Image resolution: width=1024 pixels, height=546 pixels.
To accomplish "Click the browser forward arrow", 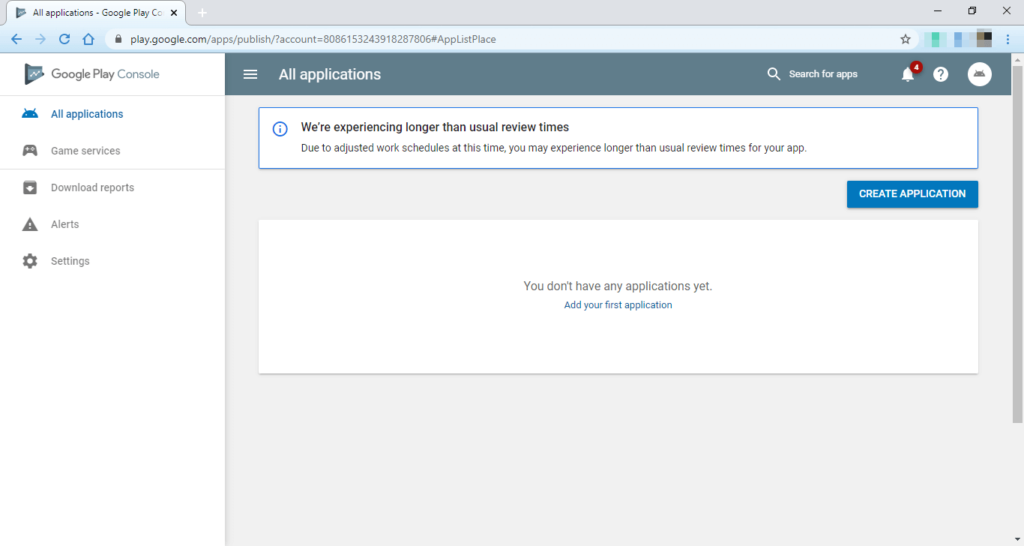I will point(40,39).
